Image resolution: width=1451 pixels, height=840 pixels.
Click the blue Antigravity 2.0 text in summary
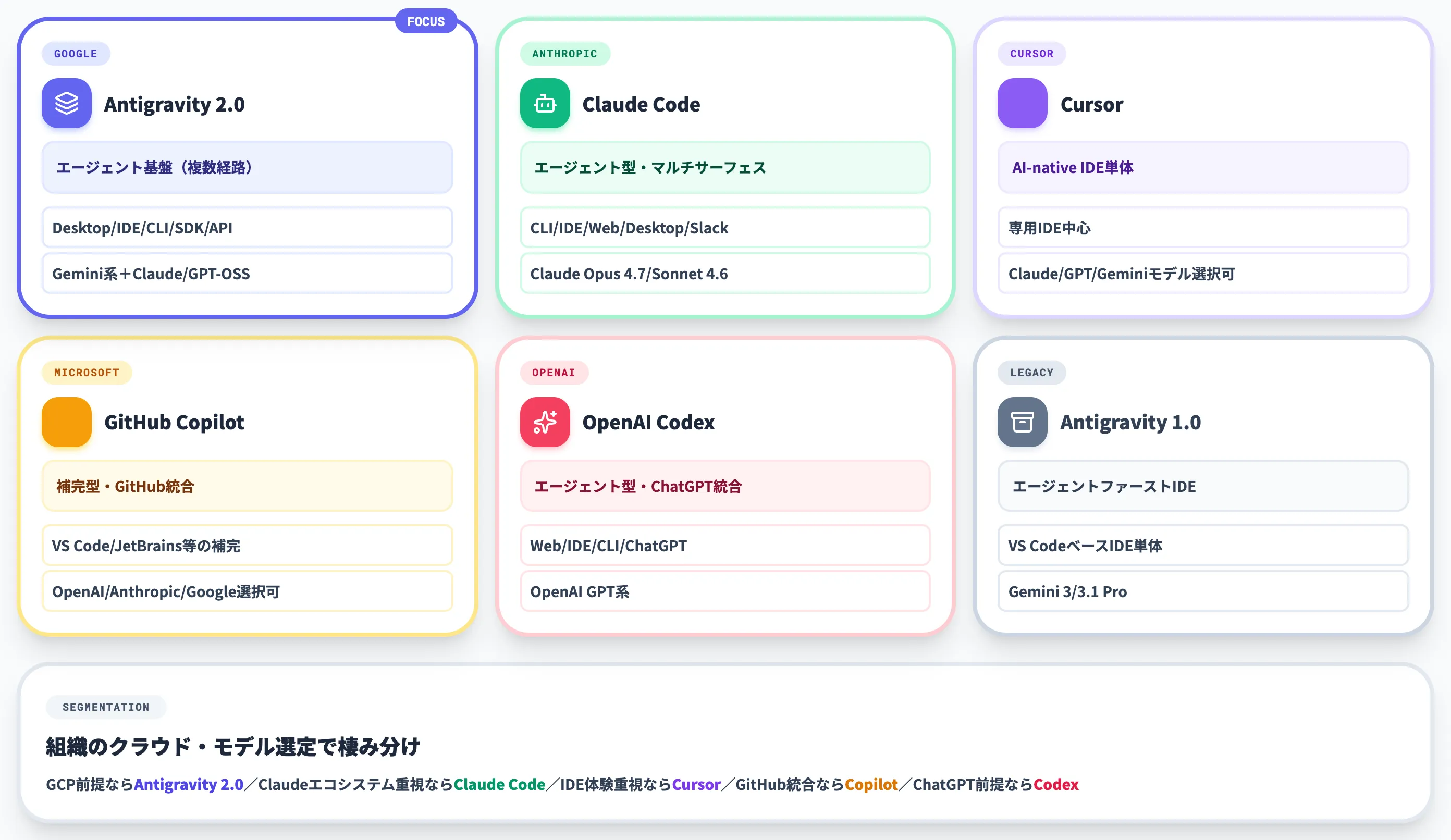click(189, 784)
